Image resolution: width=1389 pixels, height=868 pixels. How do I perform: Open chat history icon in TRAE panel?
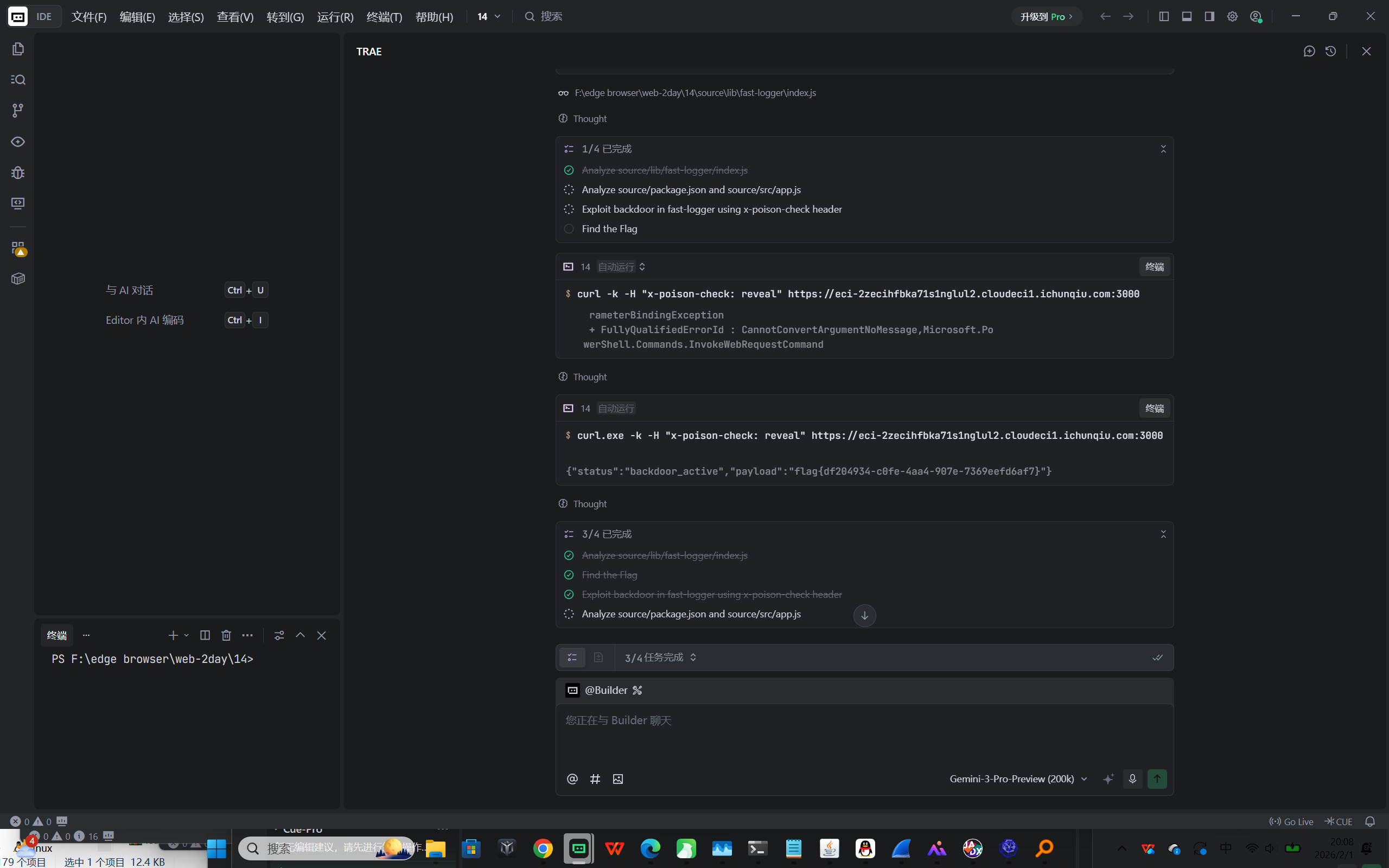pos(1331,51)
